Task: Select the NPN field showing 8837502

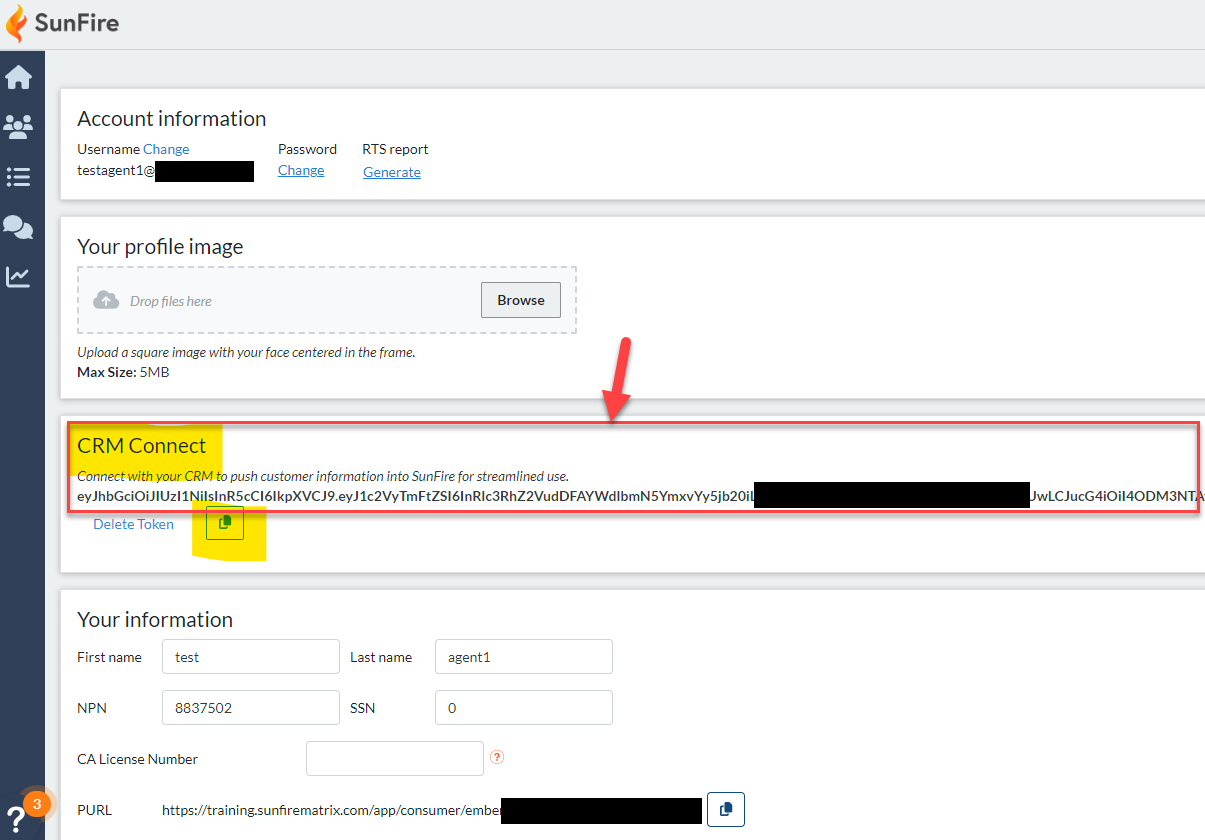Action: tap(250, 707)
